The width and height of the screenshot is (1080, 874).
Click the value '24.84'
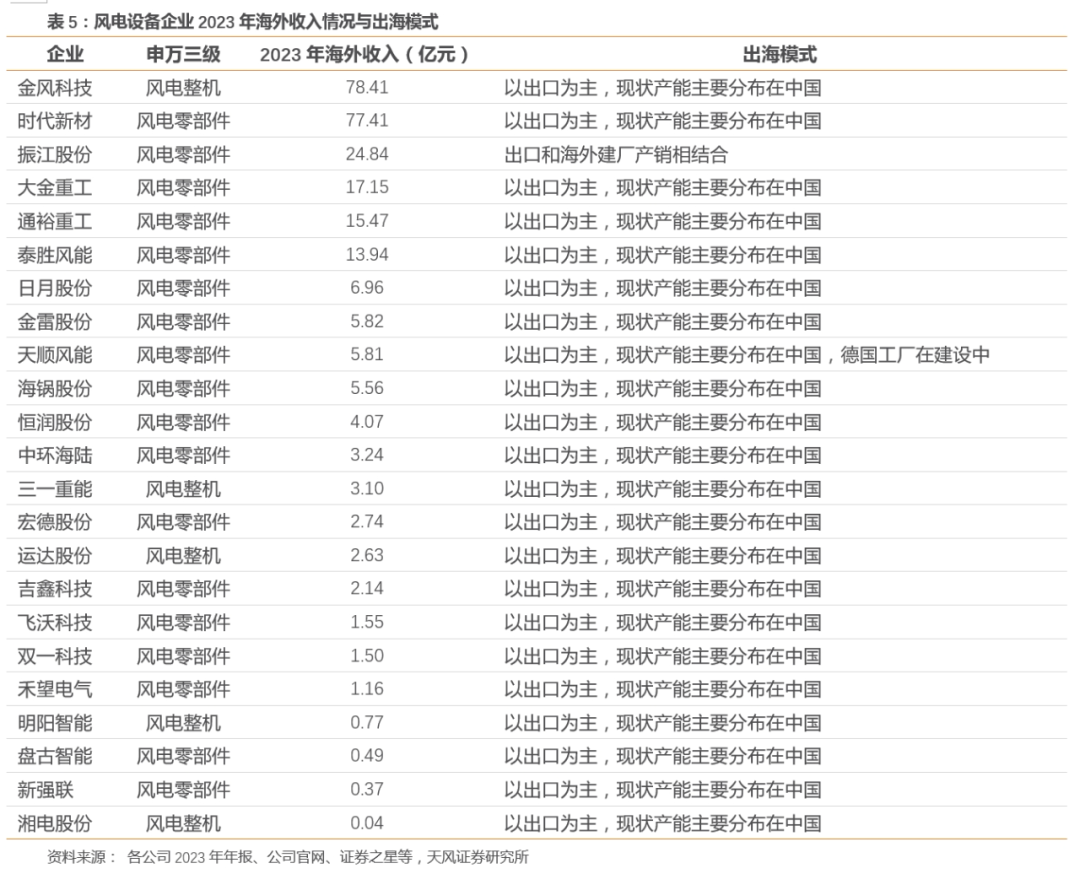pyautogui.click(x=367, y=154)
